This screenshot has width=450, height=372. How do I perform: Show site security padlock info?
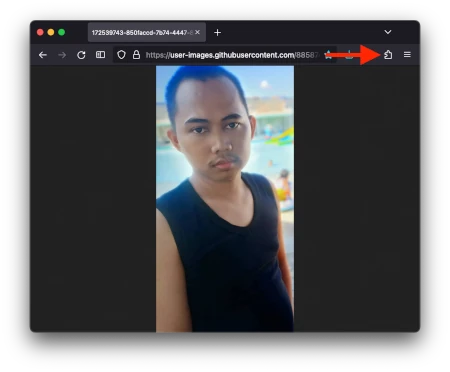[136, 55]
